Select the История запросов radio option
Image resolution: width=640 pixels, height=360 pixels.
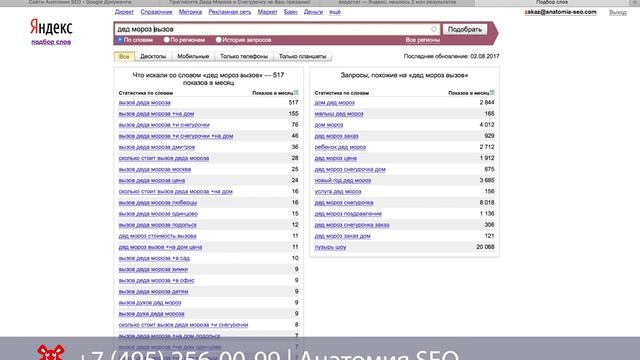click(x=219, y=40)
